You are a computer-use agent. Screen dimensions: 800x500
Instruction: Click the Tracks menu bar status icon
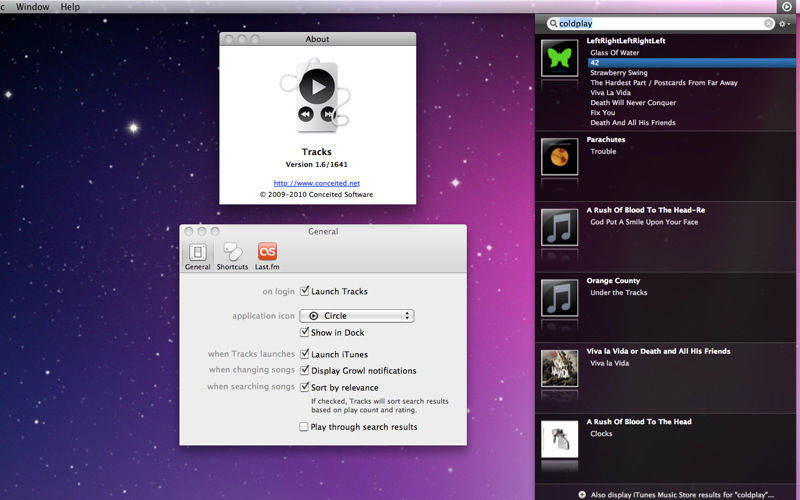coord(787,7)
